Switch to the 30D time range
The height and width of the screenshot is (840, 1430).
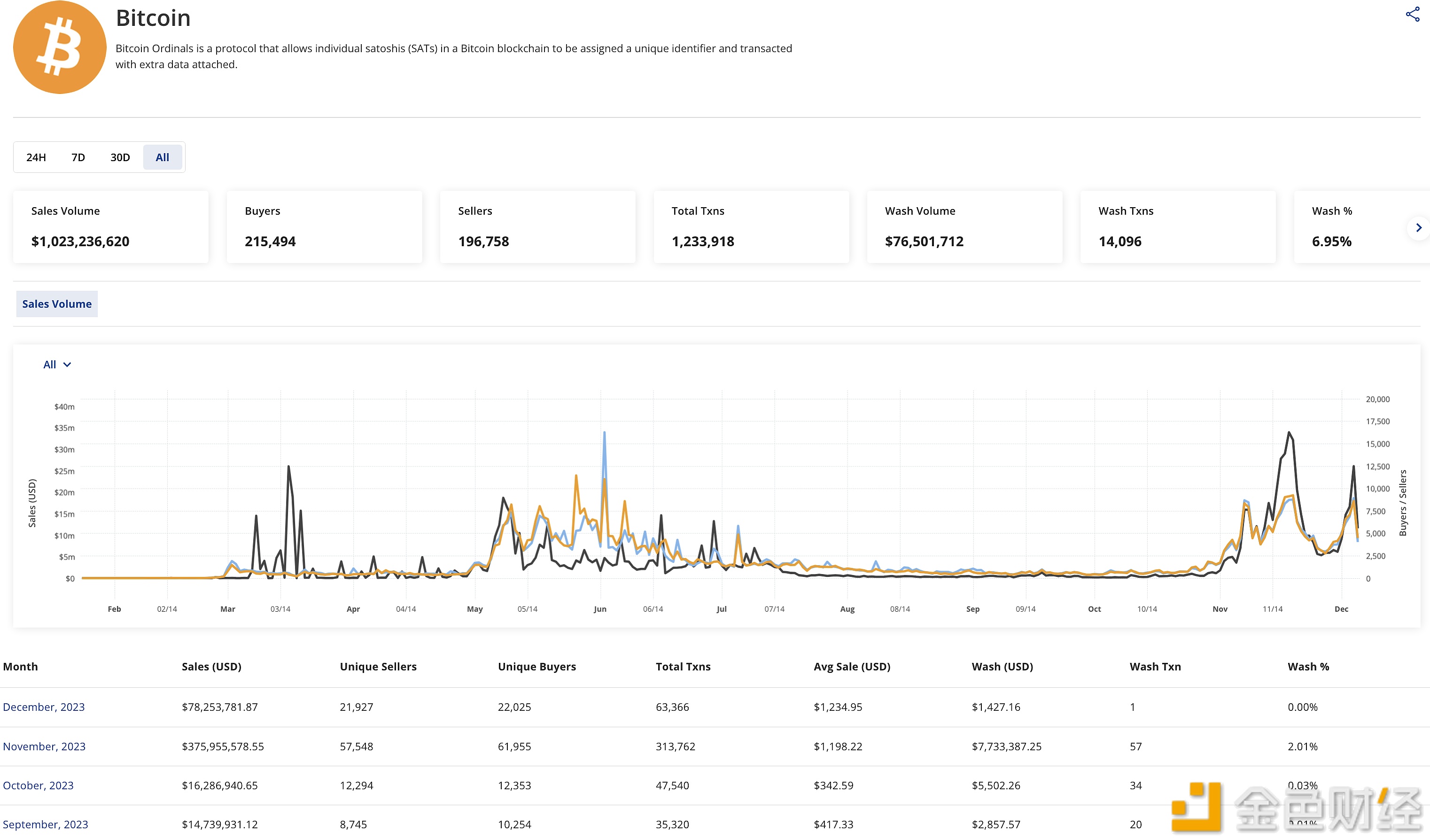pos(120,157)
